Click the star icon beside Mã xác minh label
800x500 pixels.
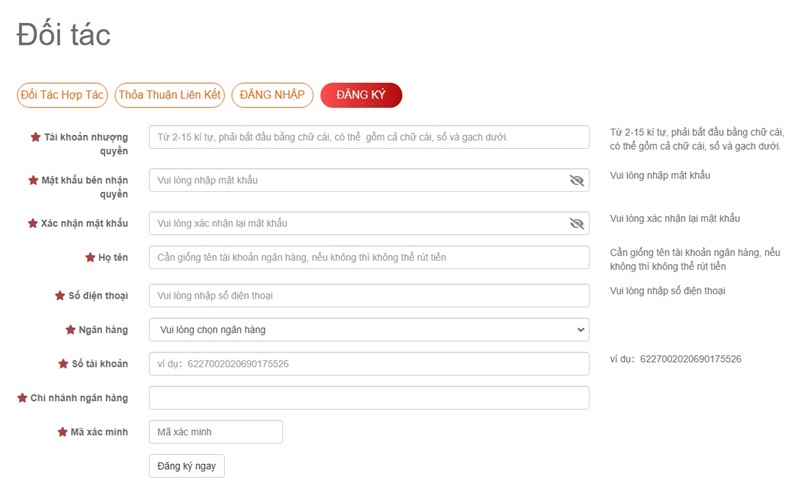coord(62,432)
